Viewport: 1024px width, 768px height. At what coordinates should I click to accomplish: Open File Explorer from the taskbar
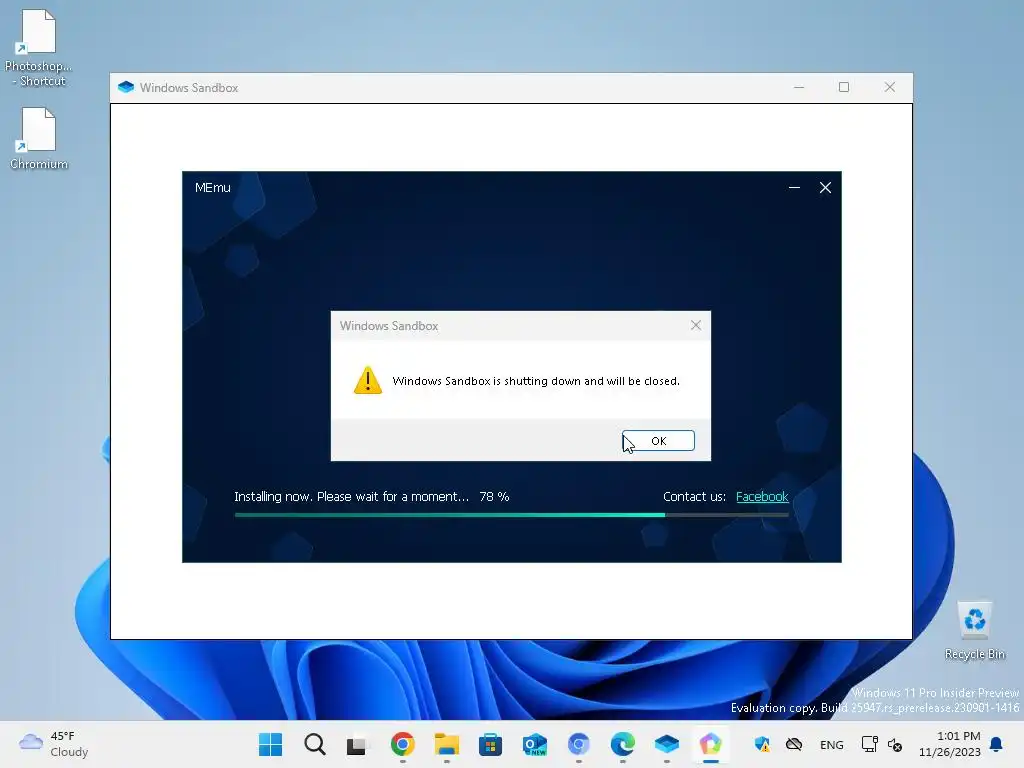pos(447,744)
